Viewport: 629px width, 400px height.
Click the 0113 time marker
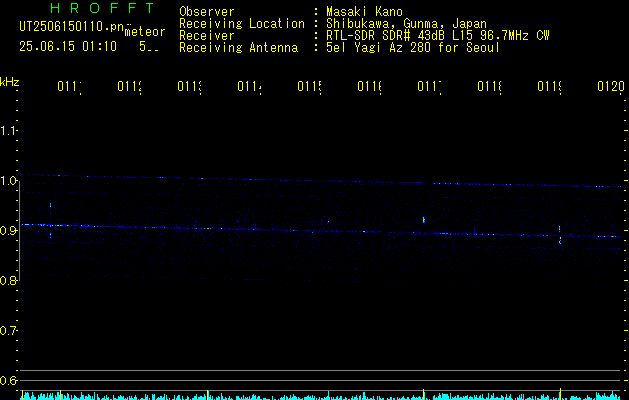189,86
